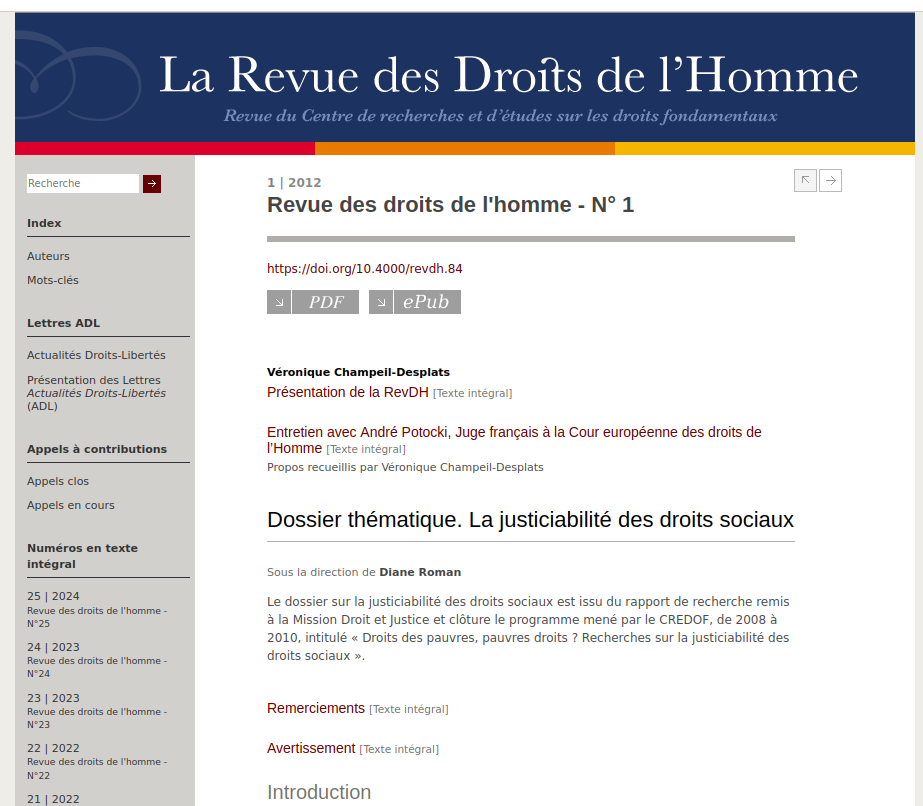
Task: Open issue 21 | 2022
Action: pyautogui.click(x=54, y=799)
